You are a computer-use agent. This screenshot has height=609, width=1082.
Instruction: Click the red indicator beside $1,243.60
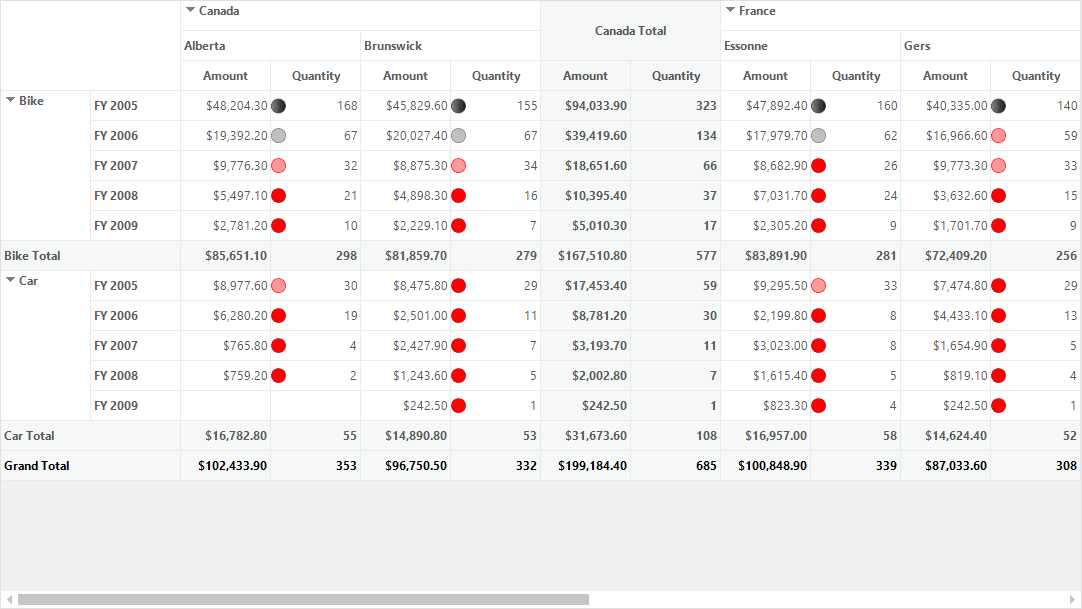[458, 376]
